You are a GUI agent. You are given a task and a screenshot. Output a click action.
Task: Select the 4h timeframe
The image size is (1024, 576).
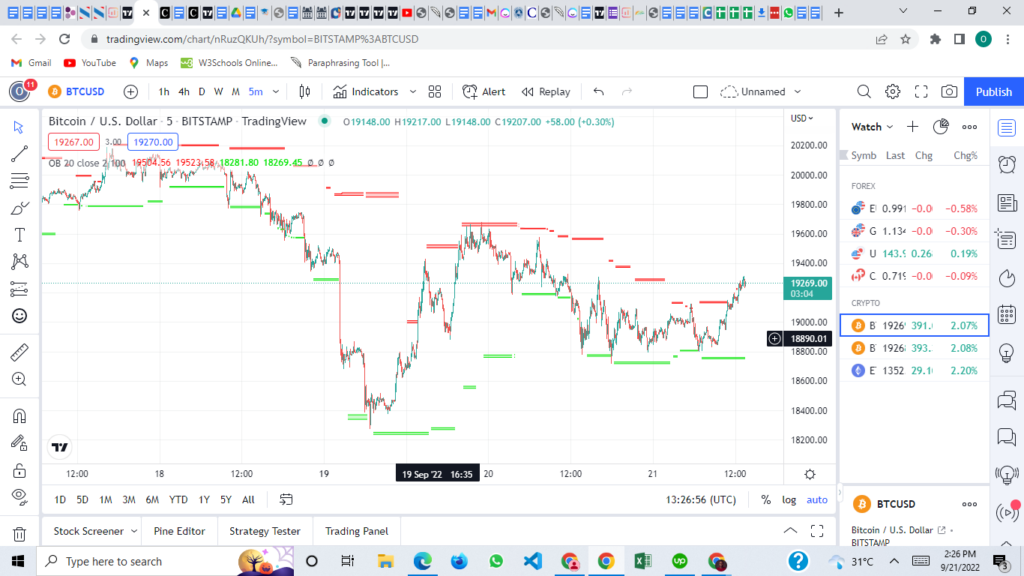[184, 92]
